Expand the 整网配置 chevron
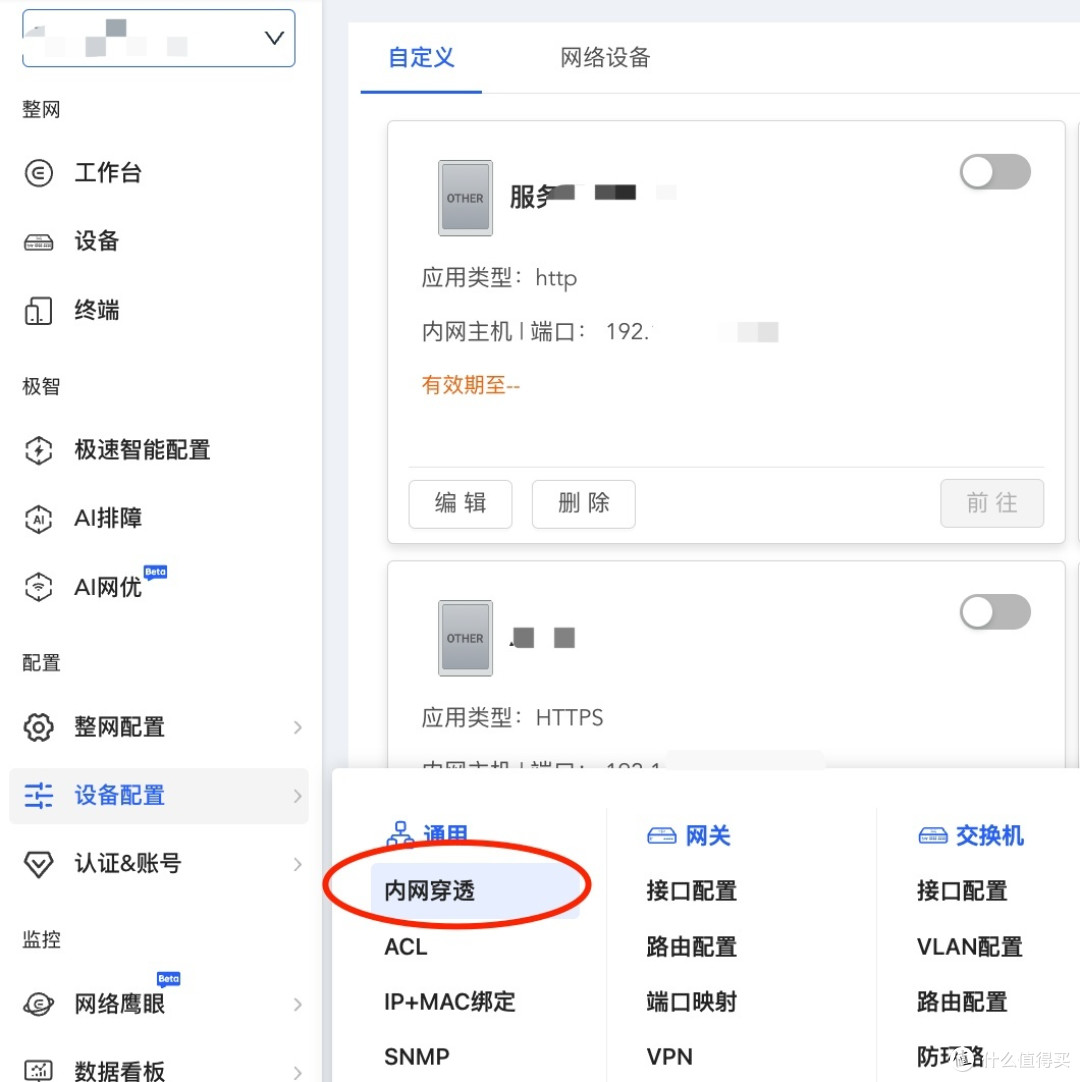Image resolution: width=1080 pixels, height=1082 pixels. pyautogui.click(x=297, y=727)
